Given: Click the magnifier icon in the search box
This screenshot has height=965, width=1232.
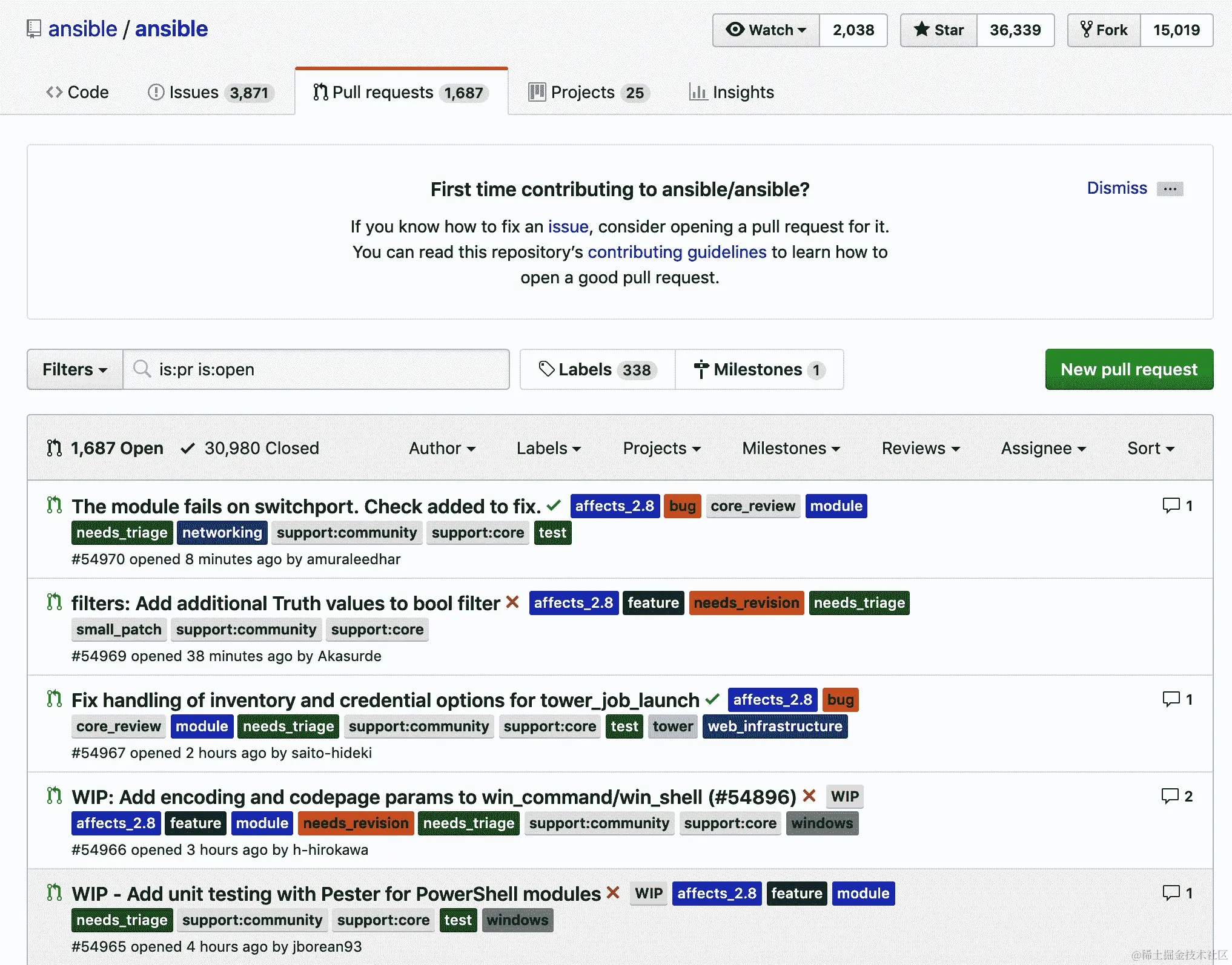Looking at the screenshot, I should [142, 369].
